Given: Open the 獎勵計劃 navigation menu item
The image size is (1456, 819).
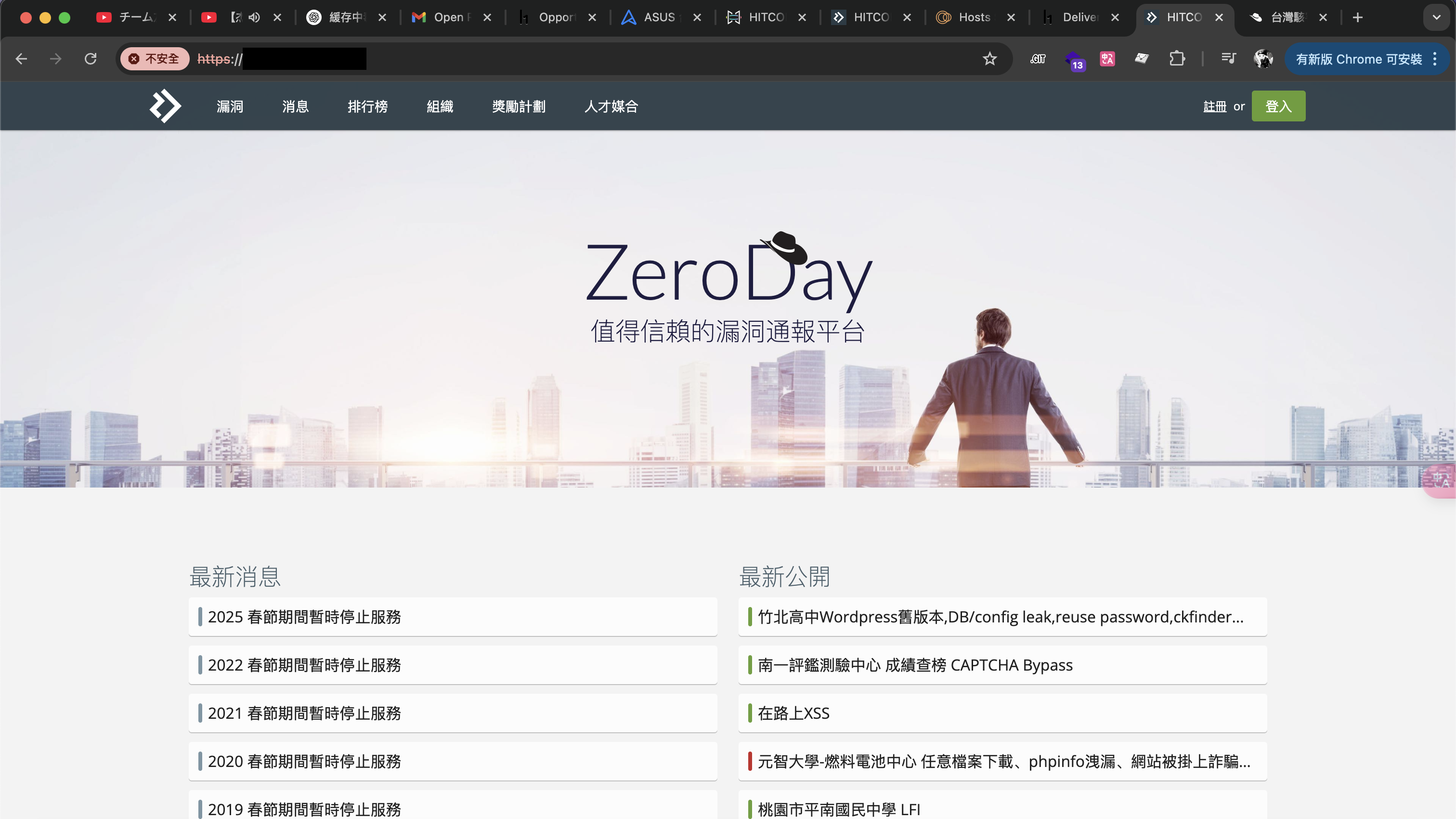Looking at the screenshot, I should click(518, 106).
